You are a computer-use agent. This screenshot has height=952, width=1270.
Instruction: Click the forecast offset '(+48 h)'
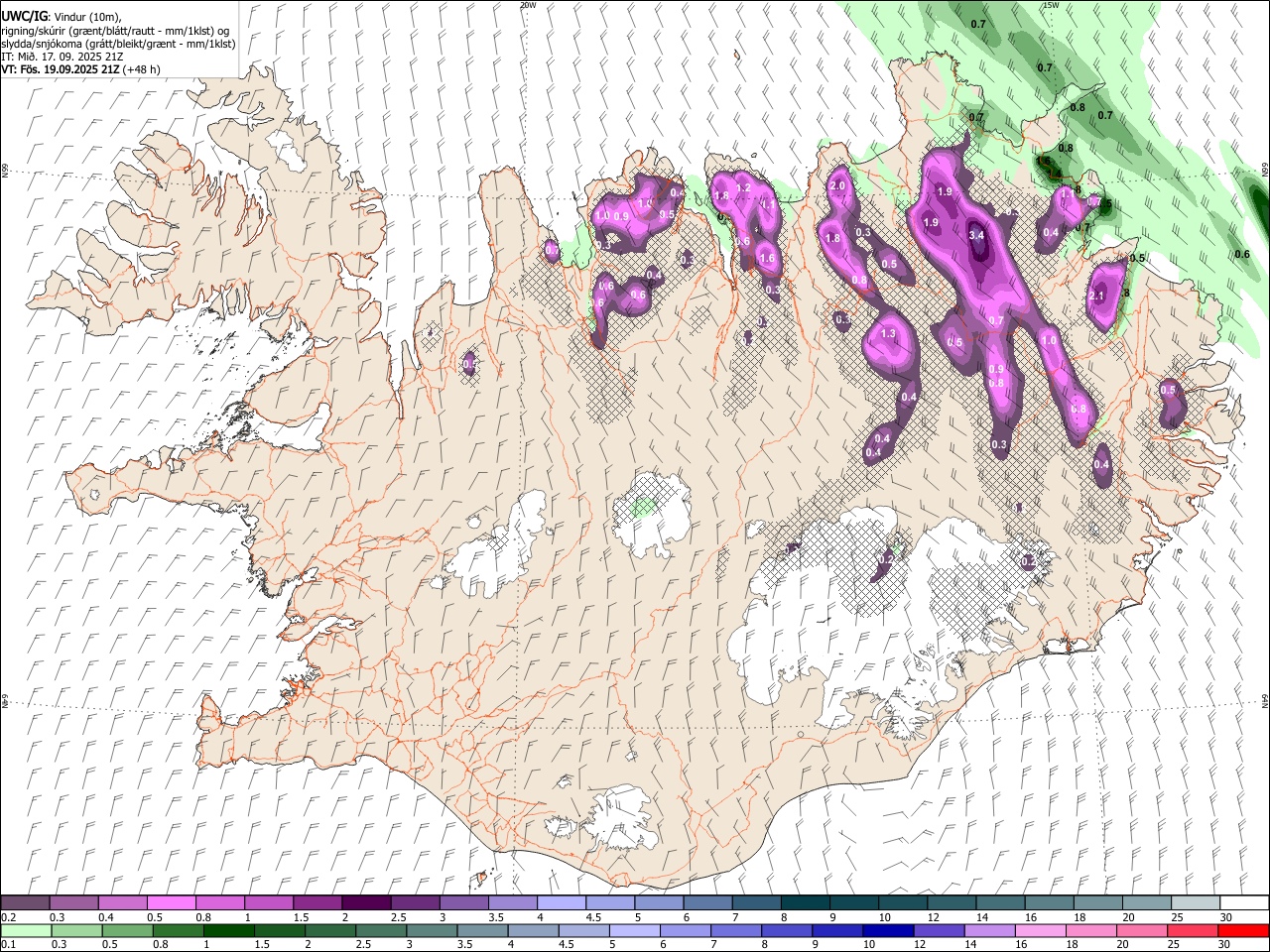[x=142, y=69]
